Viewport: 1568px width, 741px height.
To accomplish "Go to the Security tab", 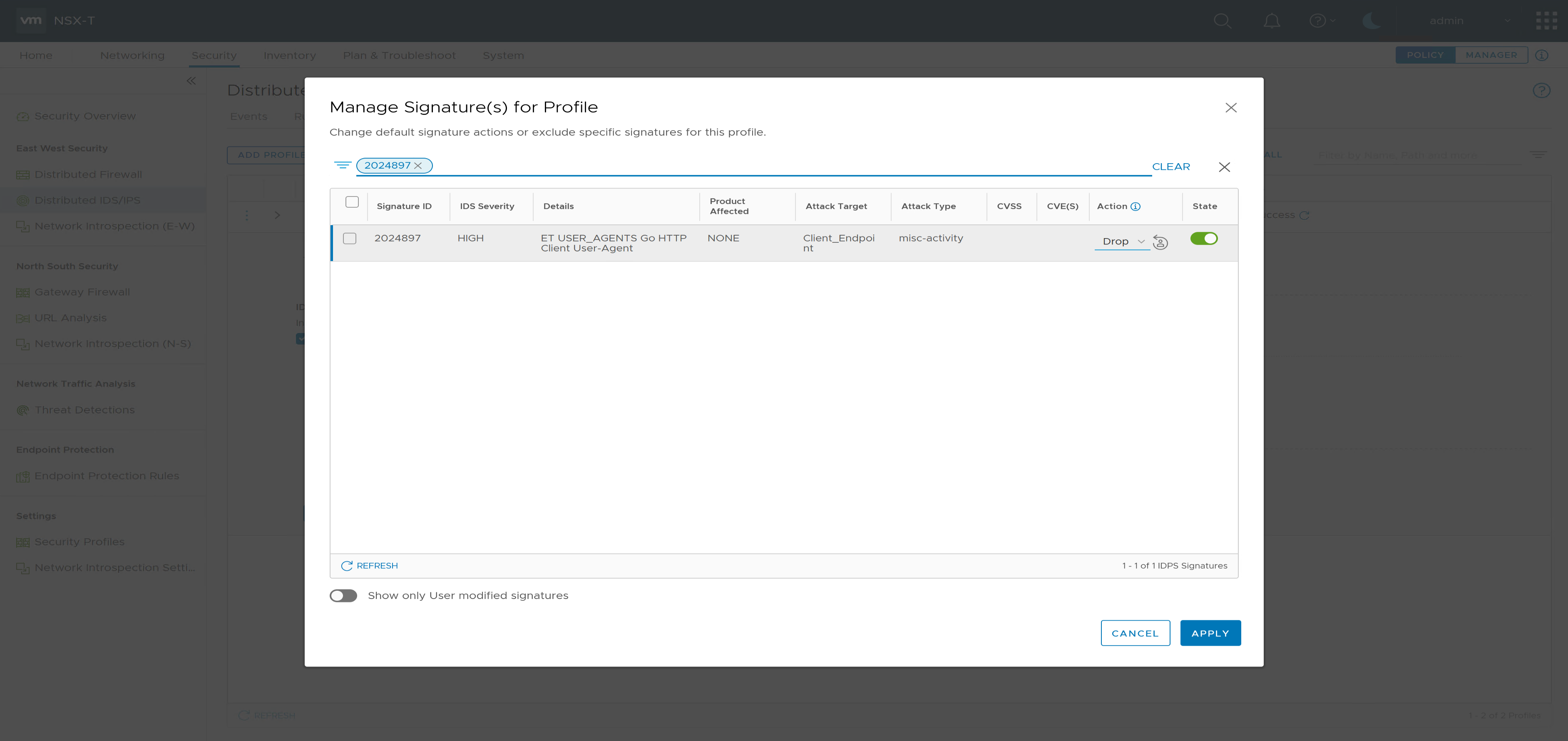I will pyautogui.click(x=214, y=55).
